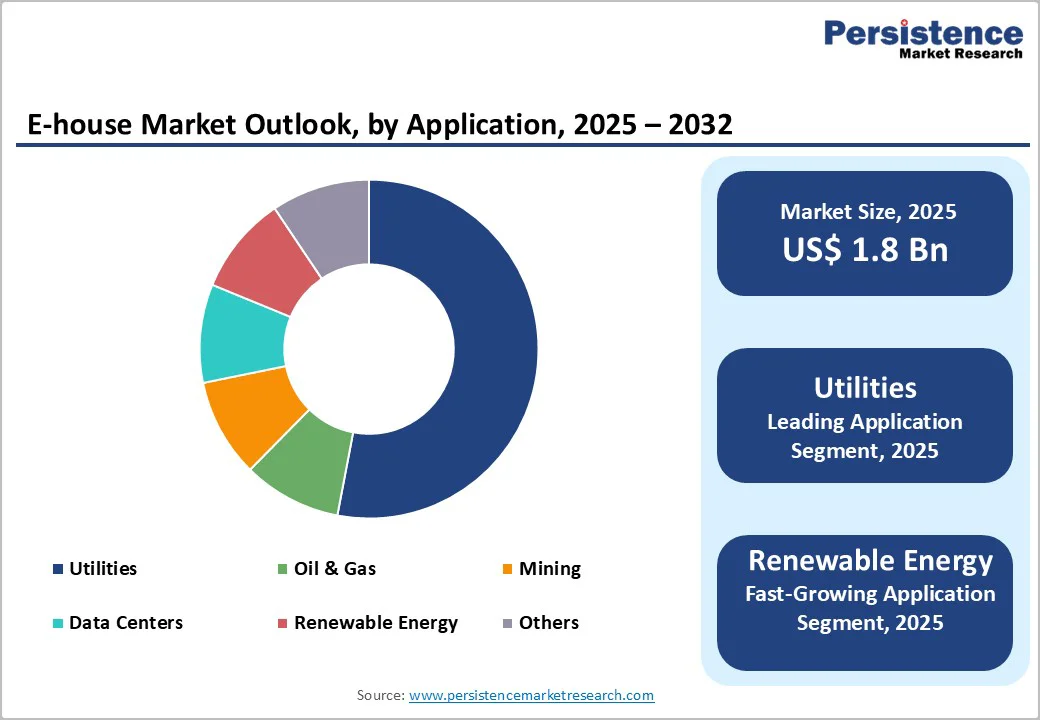
Task: Select the teal Data Centers legend marker
Action: pyautogui.click(x=57, y=622)
